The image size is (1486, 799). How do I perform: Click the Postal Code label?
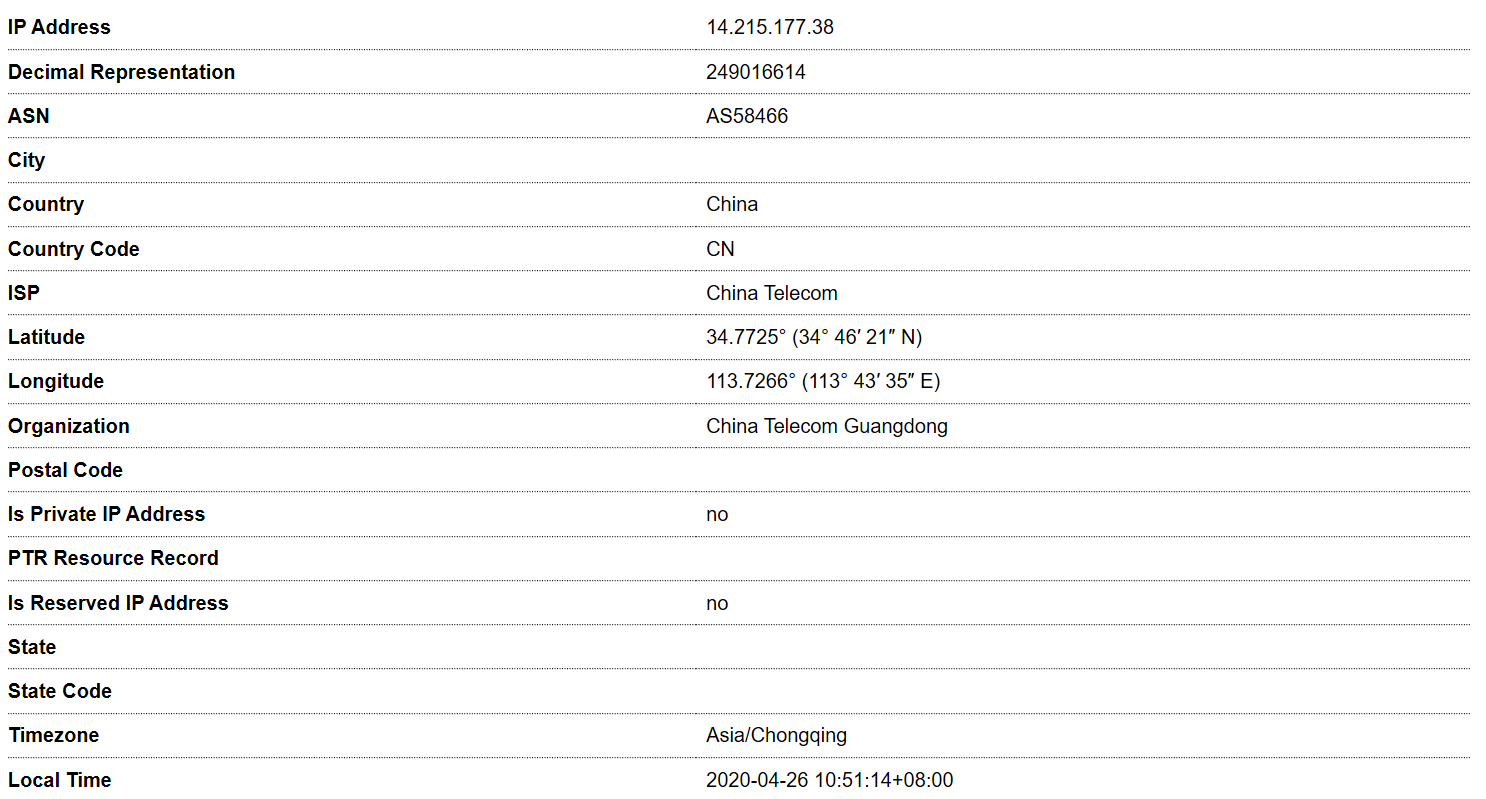(x=65, y=470)
